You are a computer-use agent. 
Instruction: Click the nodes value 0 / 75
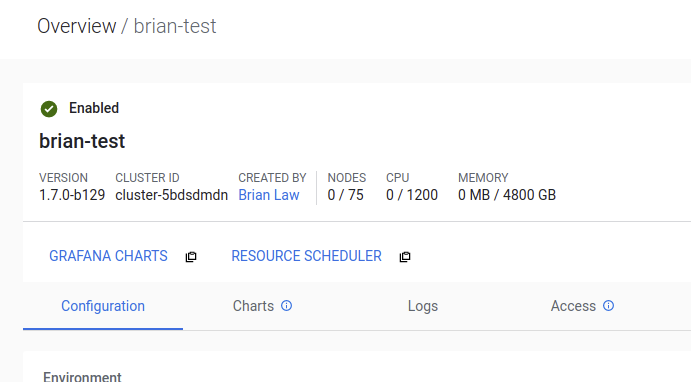click(x=346, y=195)
